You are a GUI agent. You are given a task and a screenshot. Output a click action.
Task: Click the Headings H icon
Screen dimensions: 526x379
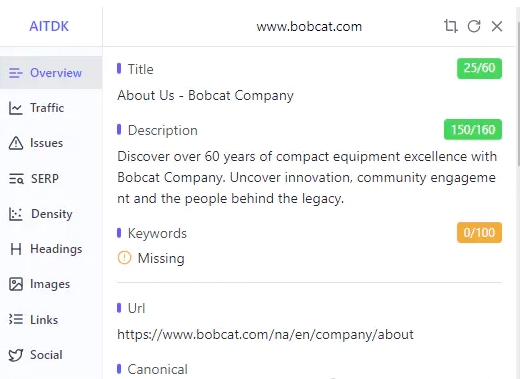click(x=15, y=249)
